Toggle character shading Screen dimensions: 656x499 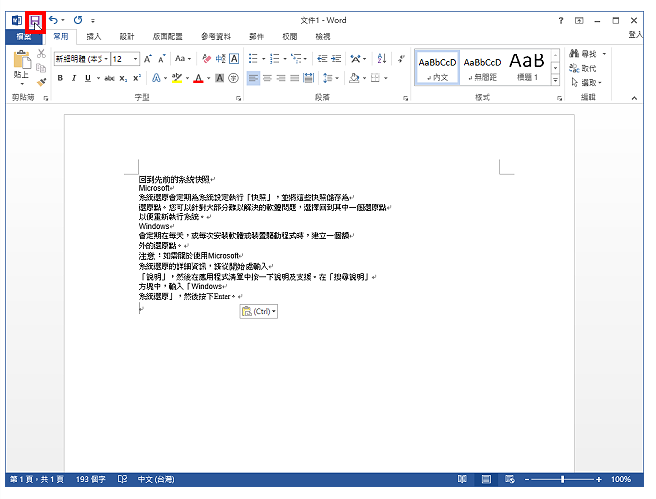220,78
